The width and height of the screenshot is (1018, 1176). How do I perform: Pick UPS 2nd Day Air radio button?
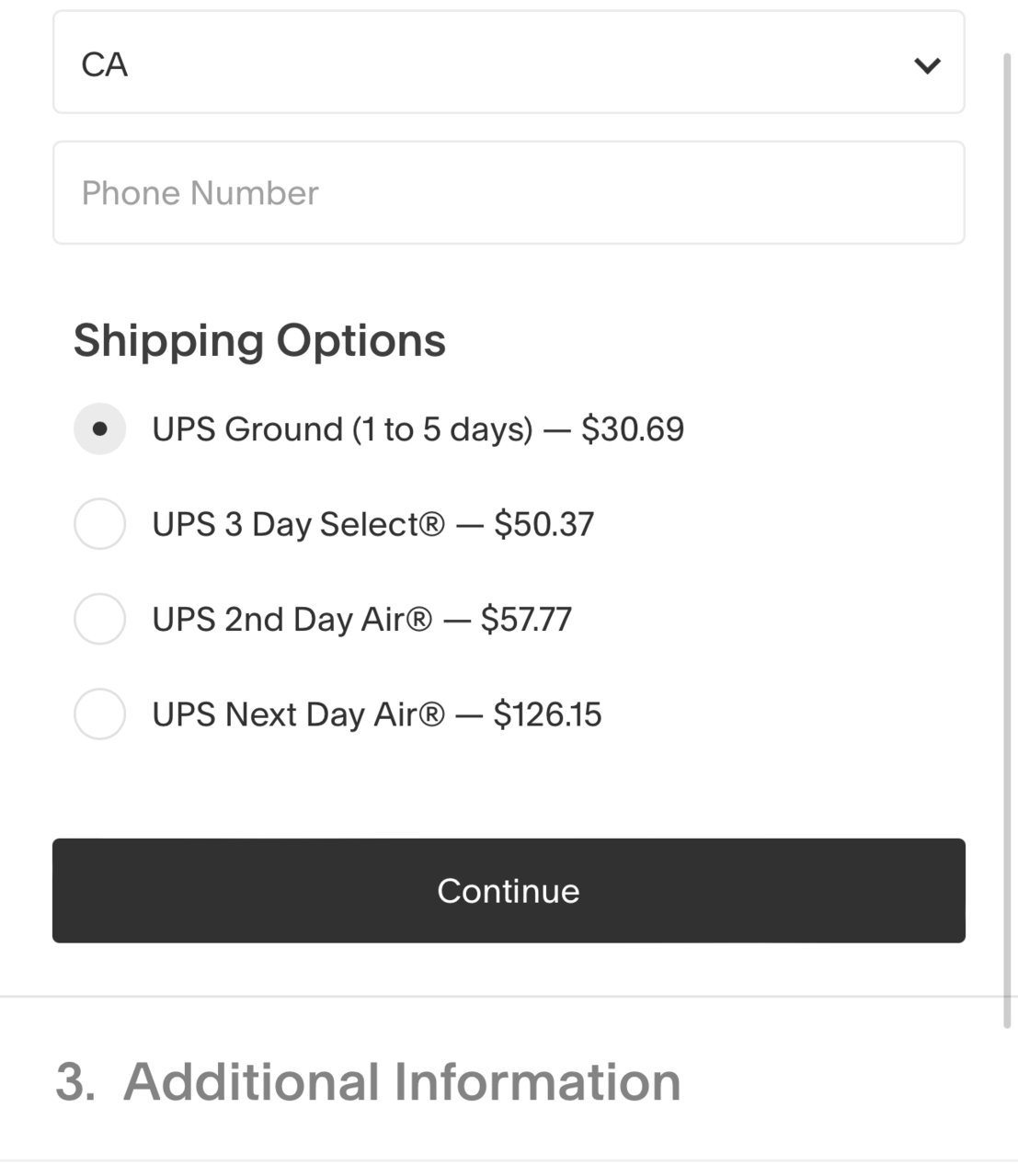pos(99,619)
